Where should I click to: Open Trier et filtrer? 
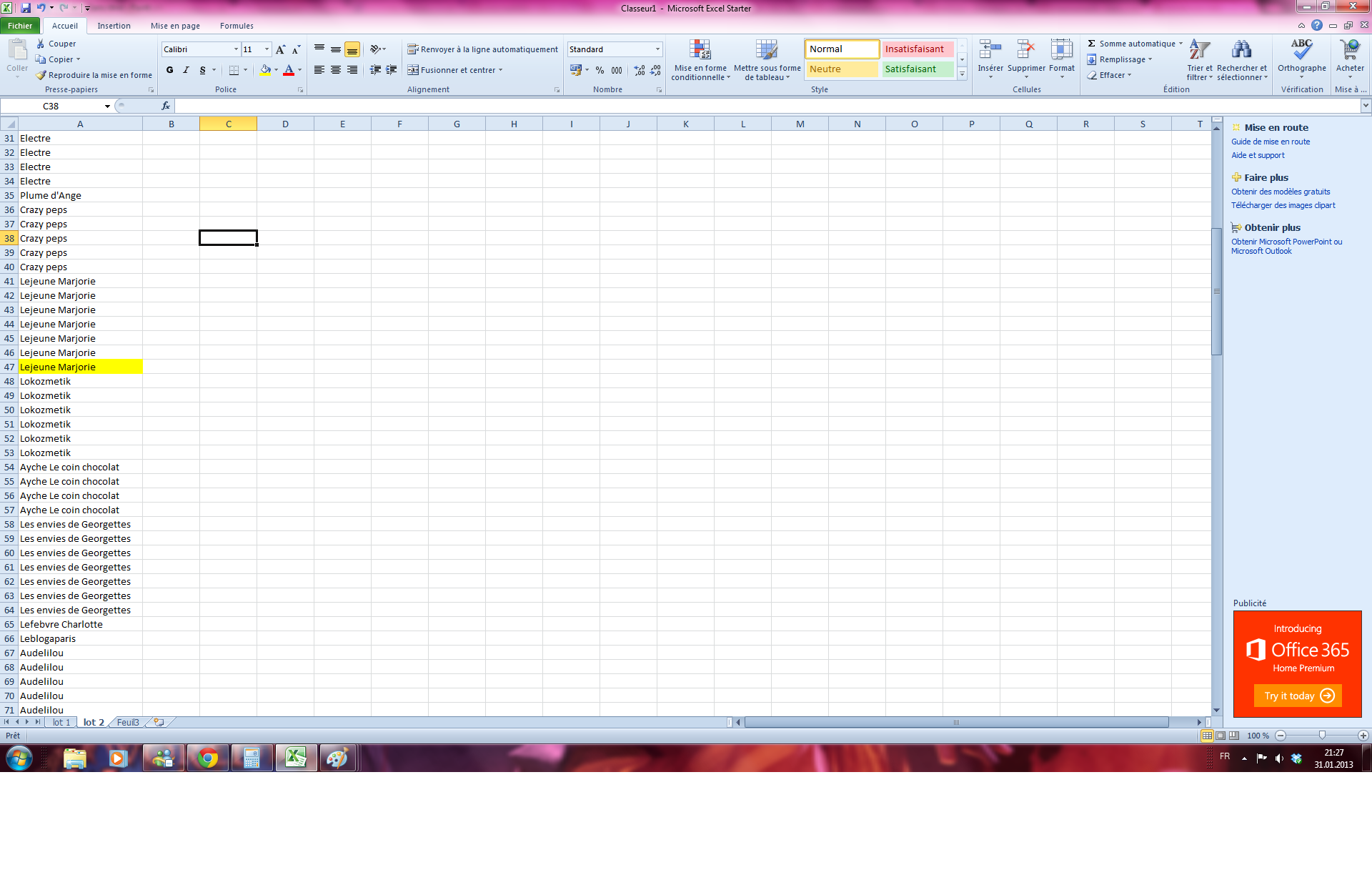coord(1200,60)
